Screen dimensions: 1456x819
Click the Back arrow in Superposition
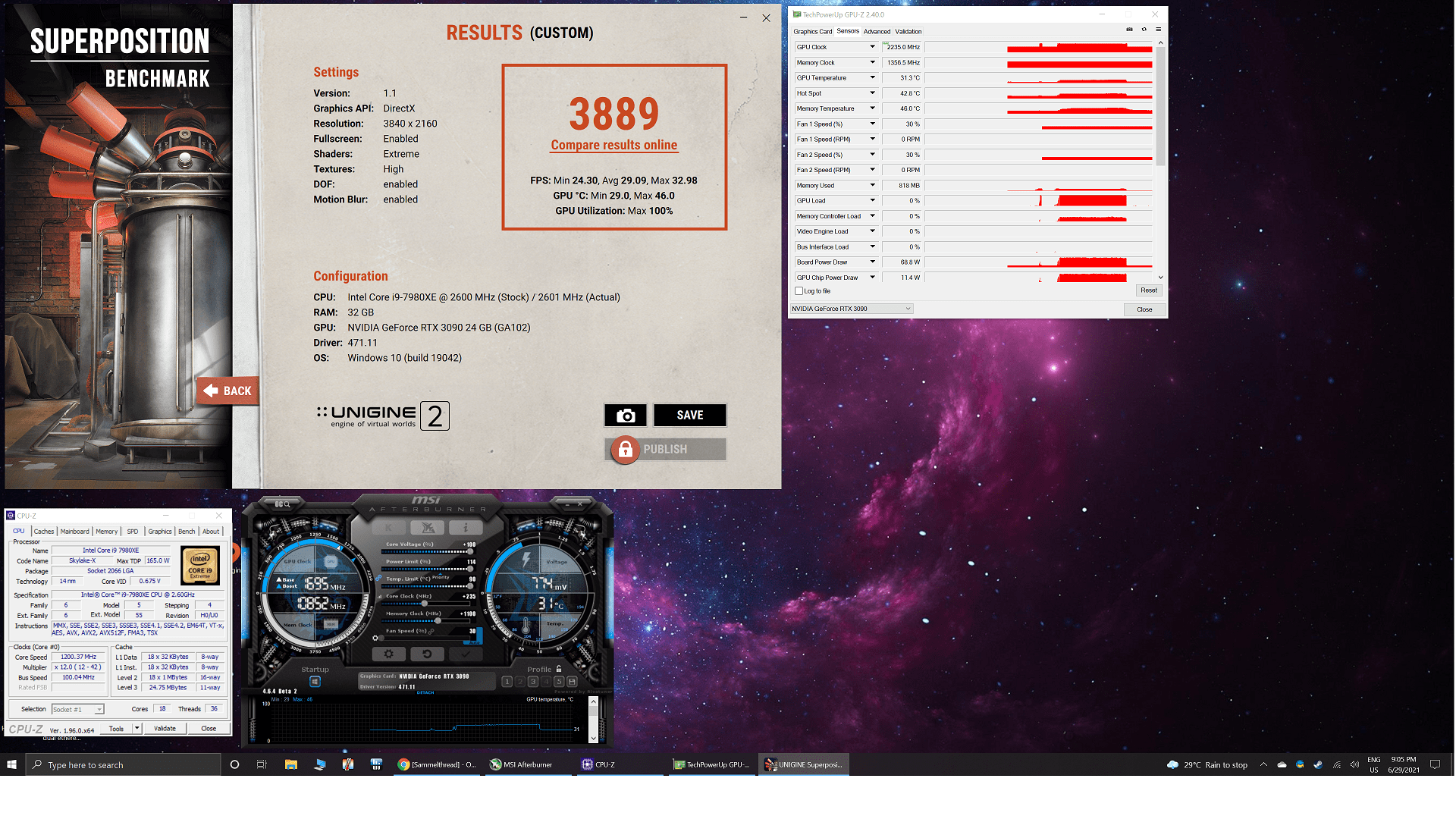tap(227, 391)
